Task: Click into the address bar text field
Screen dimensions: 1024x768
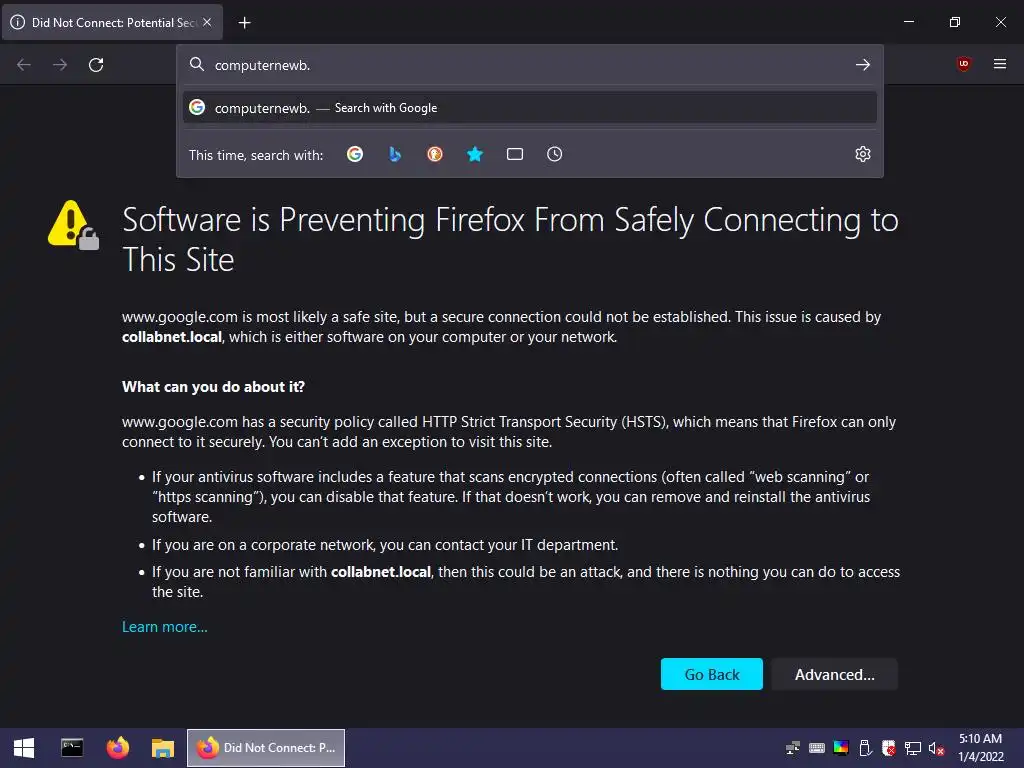Action: [529, 65]
